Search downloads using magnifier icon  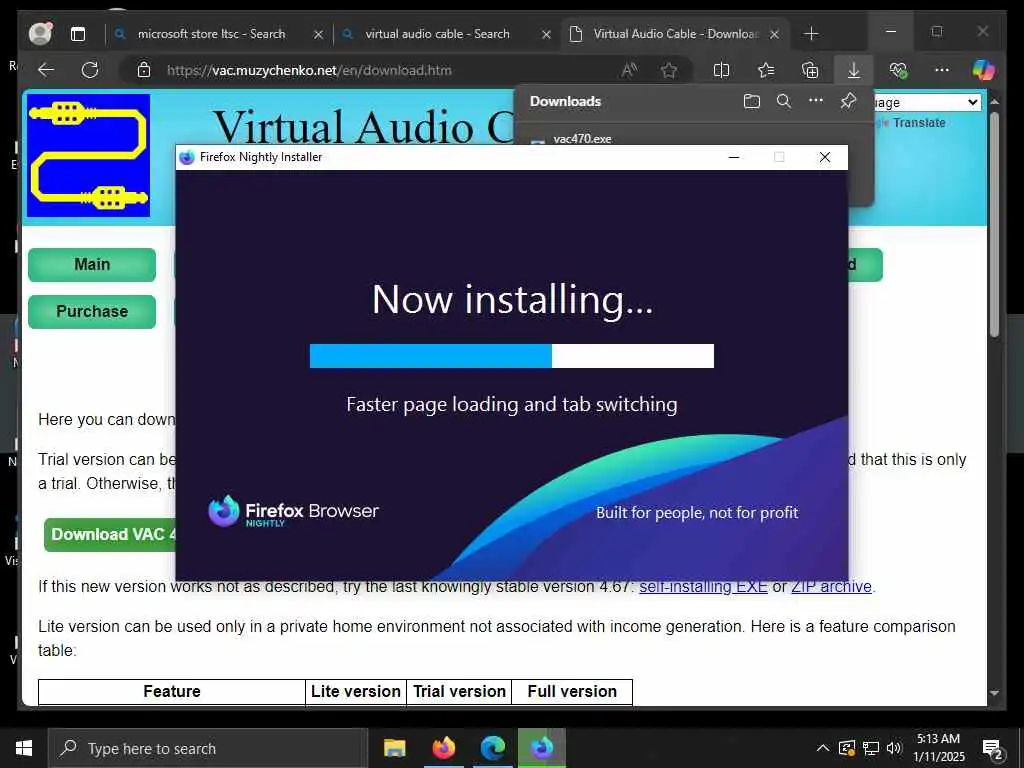pos(784,101)
